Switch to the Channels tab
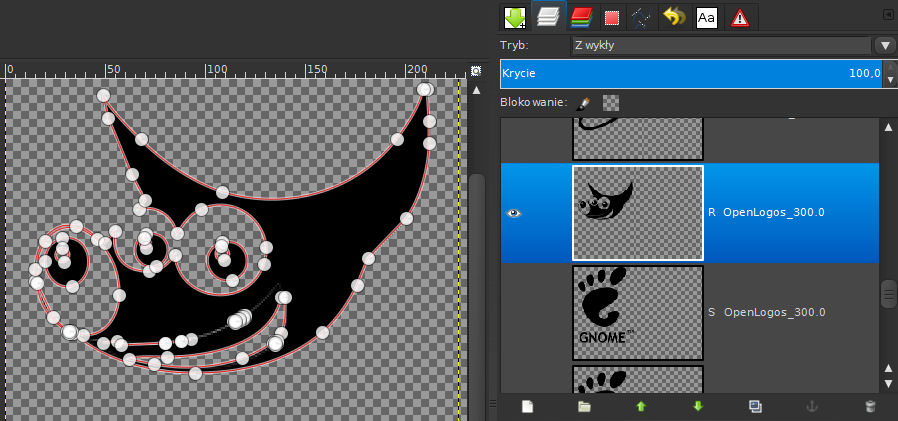898x421 pixels. coord(581,17)
